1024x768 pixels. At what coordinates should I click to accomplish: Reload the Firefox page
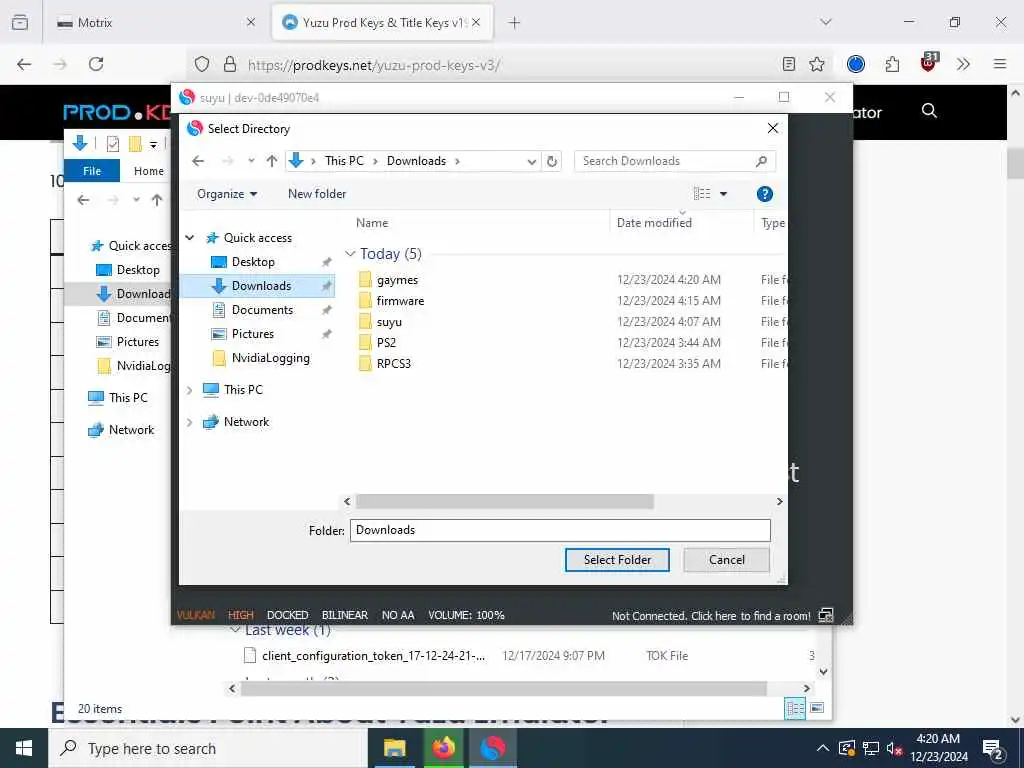96,64
